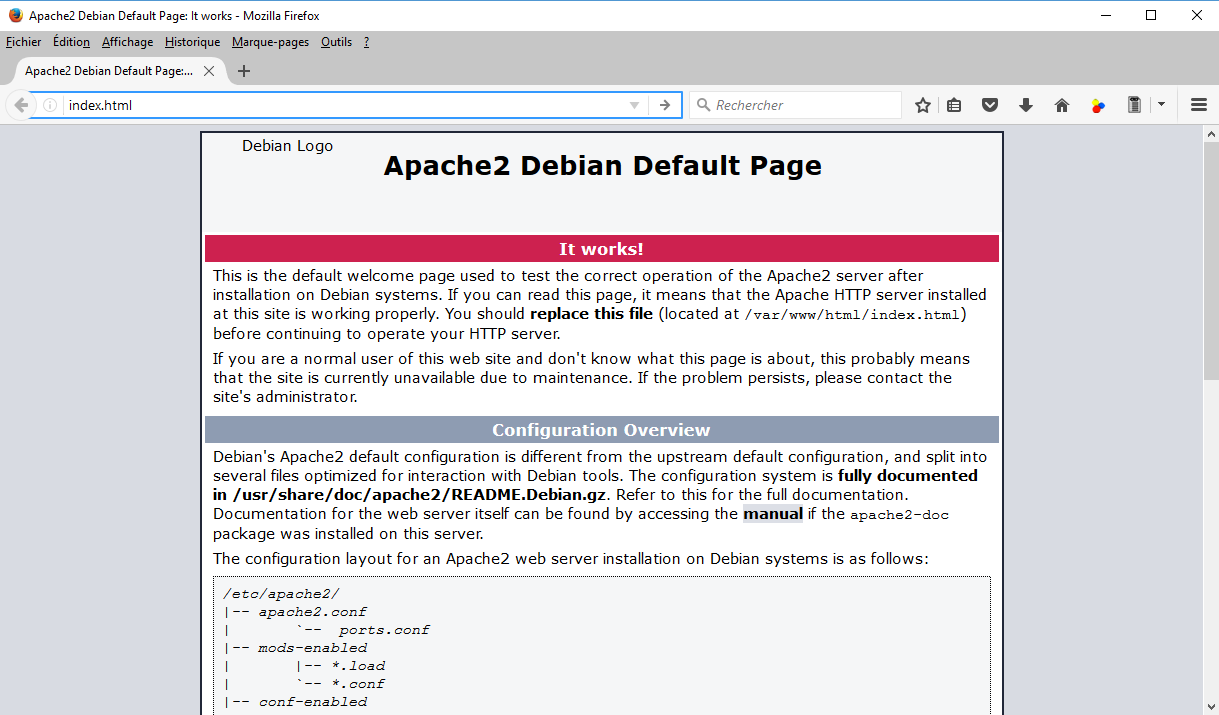Click the Pocket save icon
The height and width of the screenshot is (715, 1219).
(x=990, y=105)
